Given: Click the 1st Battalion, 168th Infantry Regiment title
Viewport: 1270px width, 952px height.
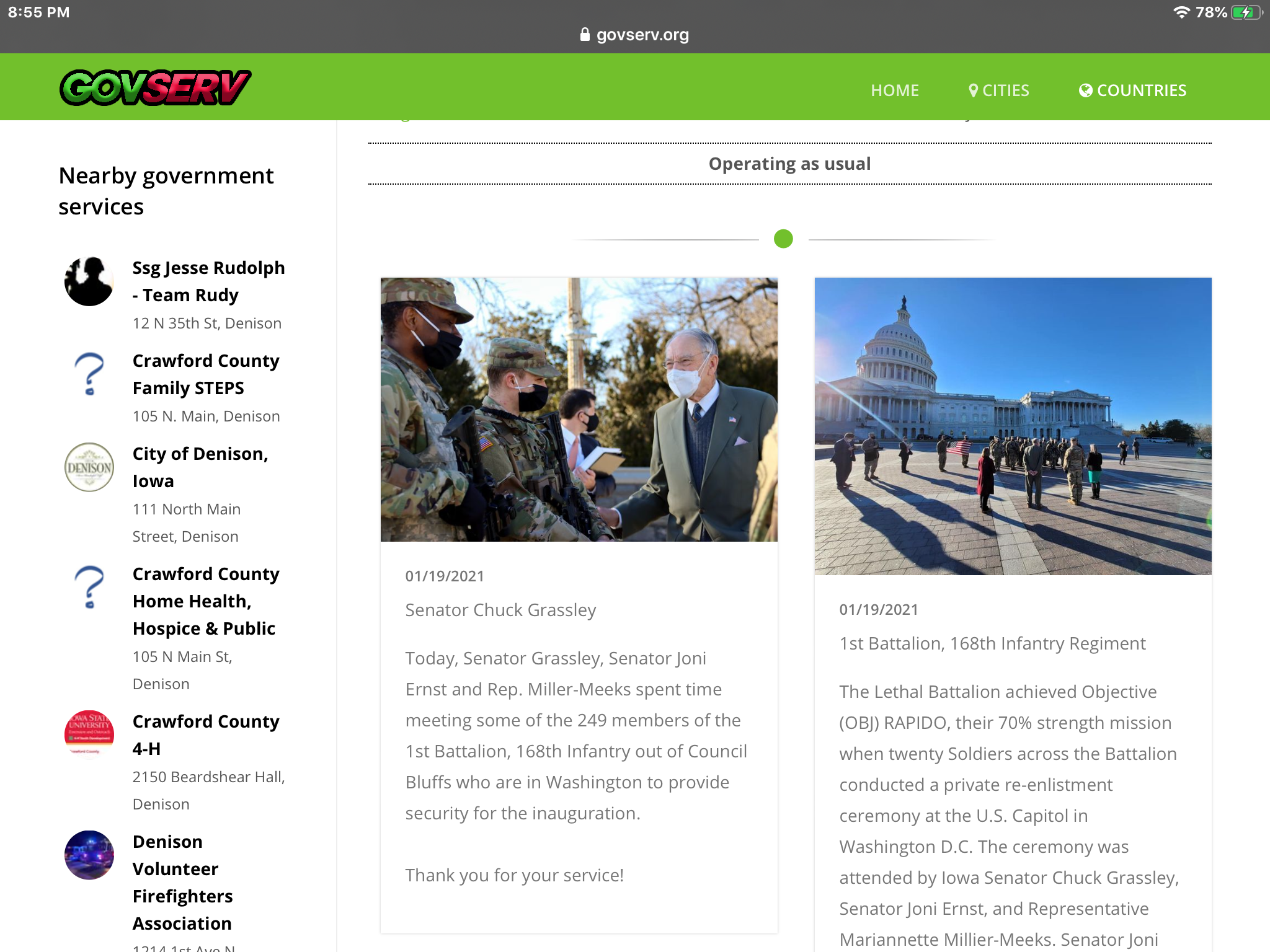Looking at the screenshot, I should coord(992,643).
